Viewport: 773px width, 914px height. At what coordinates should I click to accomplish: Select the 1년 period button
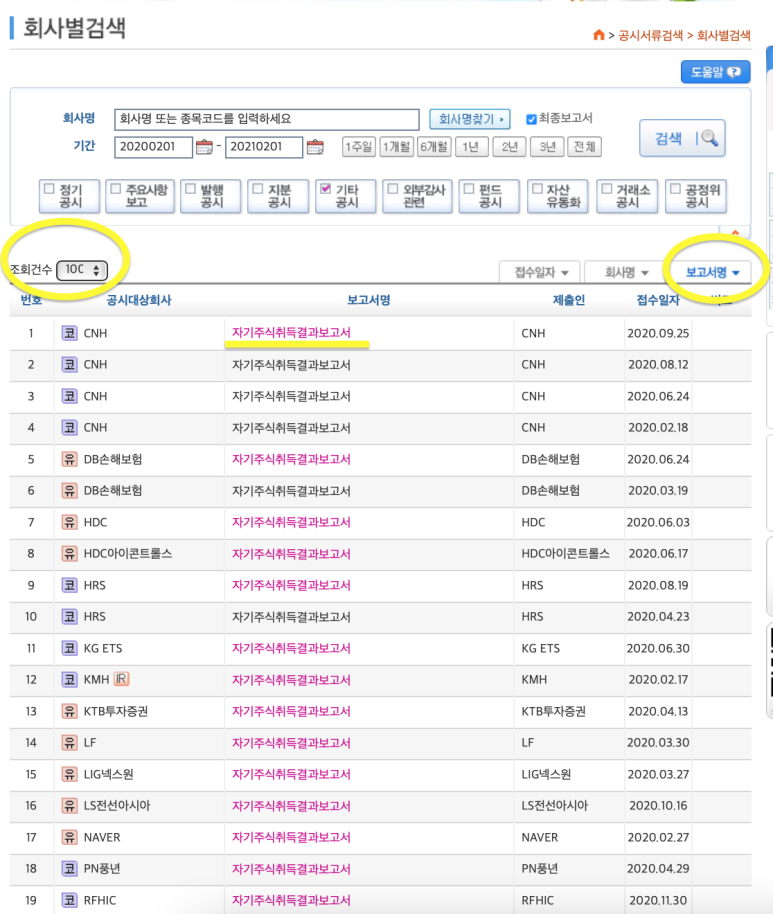point(472,147)
